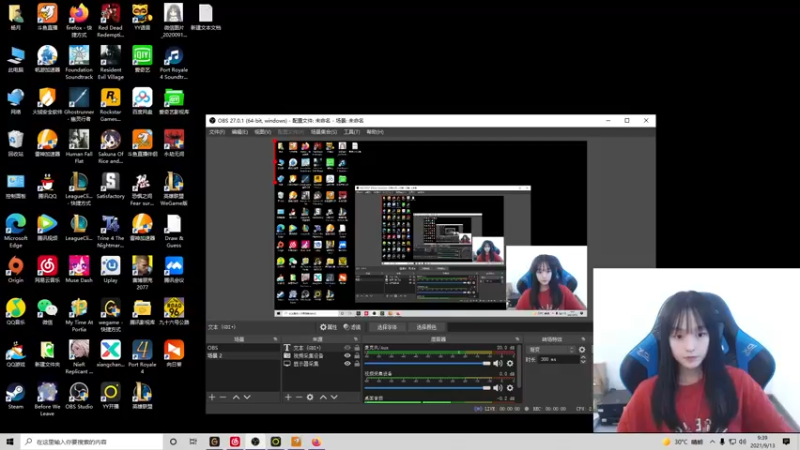Viewport: 800px width, 450px height.
Task: Toggle lock on the text source
Action: pos(357,348)
